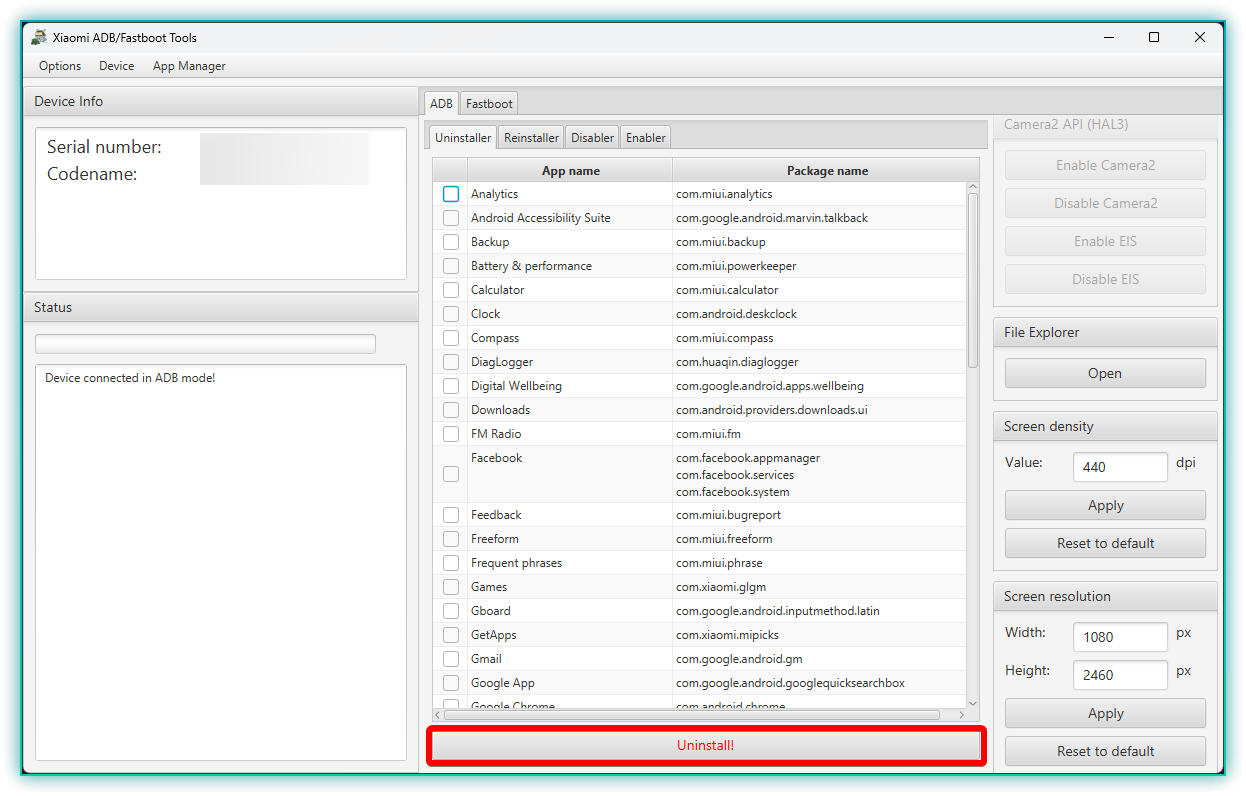Select the Clock app checkbox
The height and width of the screenshot is (796, 1246).
pos(451,314)
